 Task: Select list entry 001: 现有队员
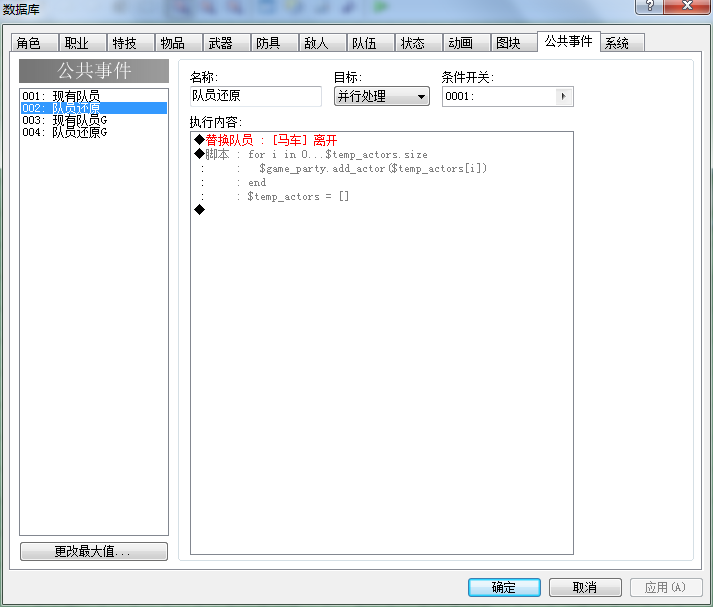click(94, 96)
